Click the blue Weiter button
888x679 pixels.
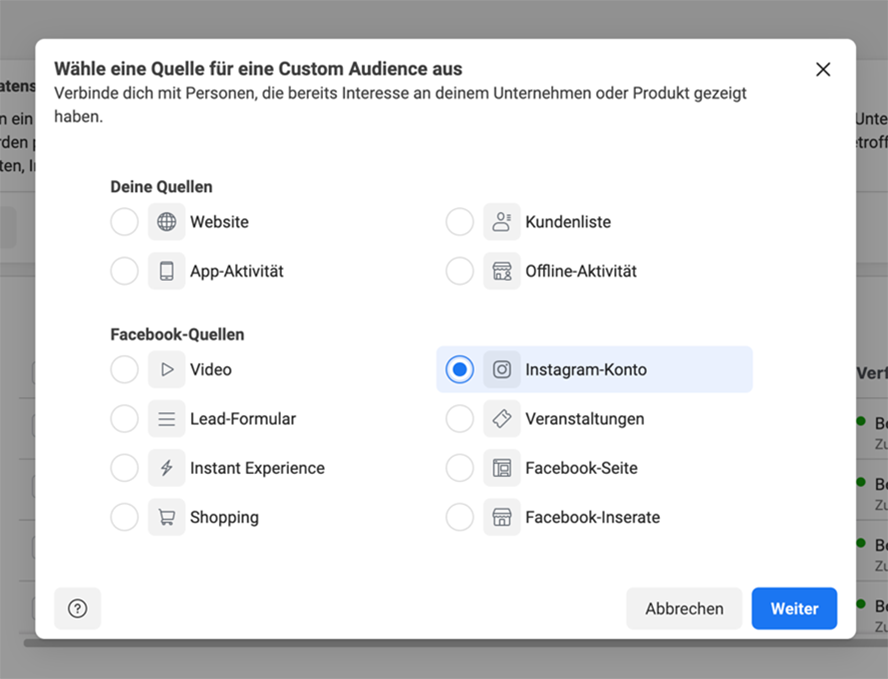(x=795, y=609)
